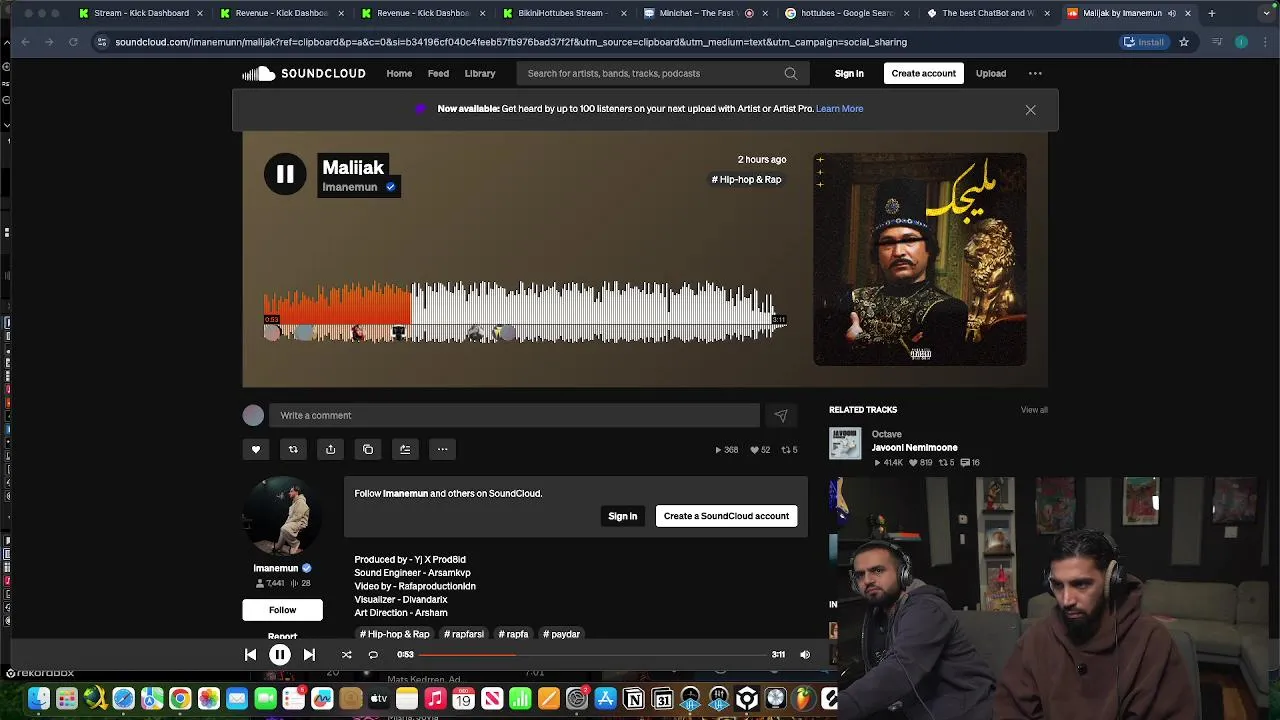Seek on the bottom progress bar

(x=592, y=655)
